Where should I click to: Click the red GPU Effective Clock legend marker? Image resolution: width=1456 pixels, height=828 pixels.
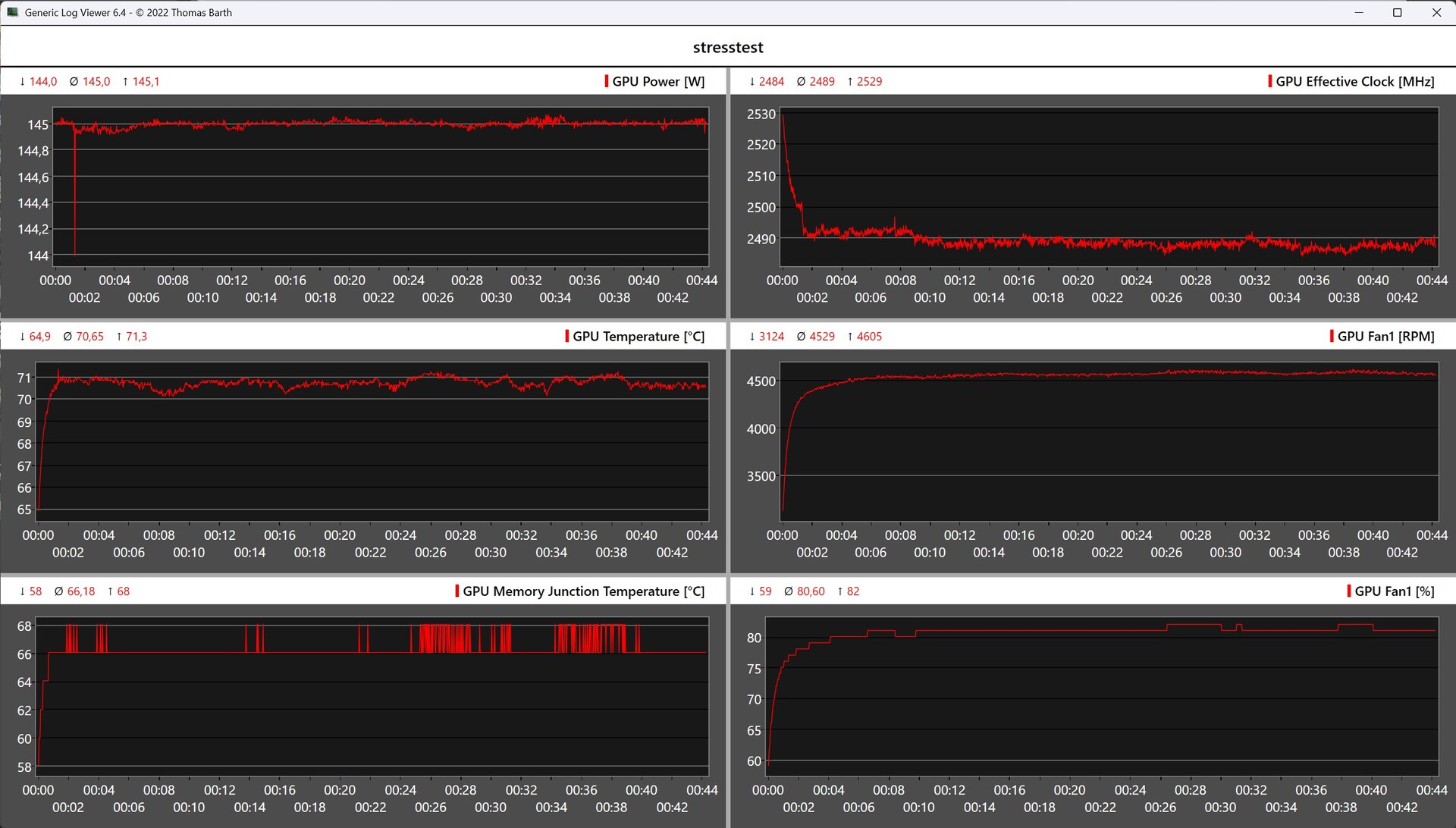[x=1270, y=81]
